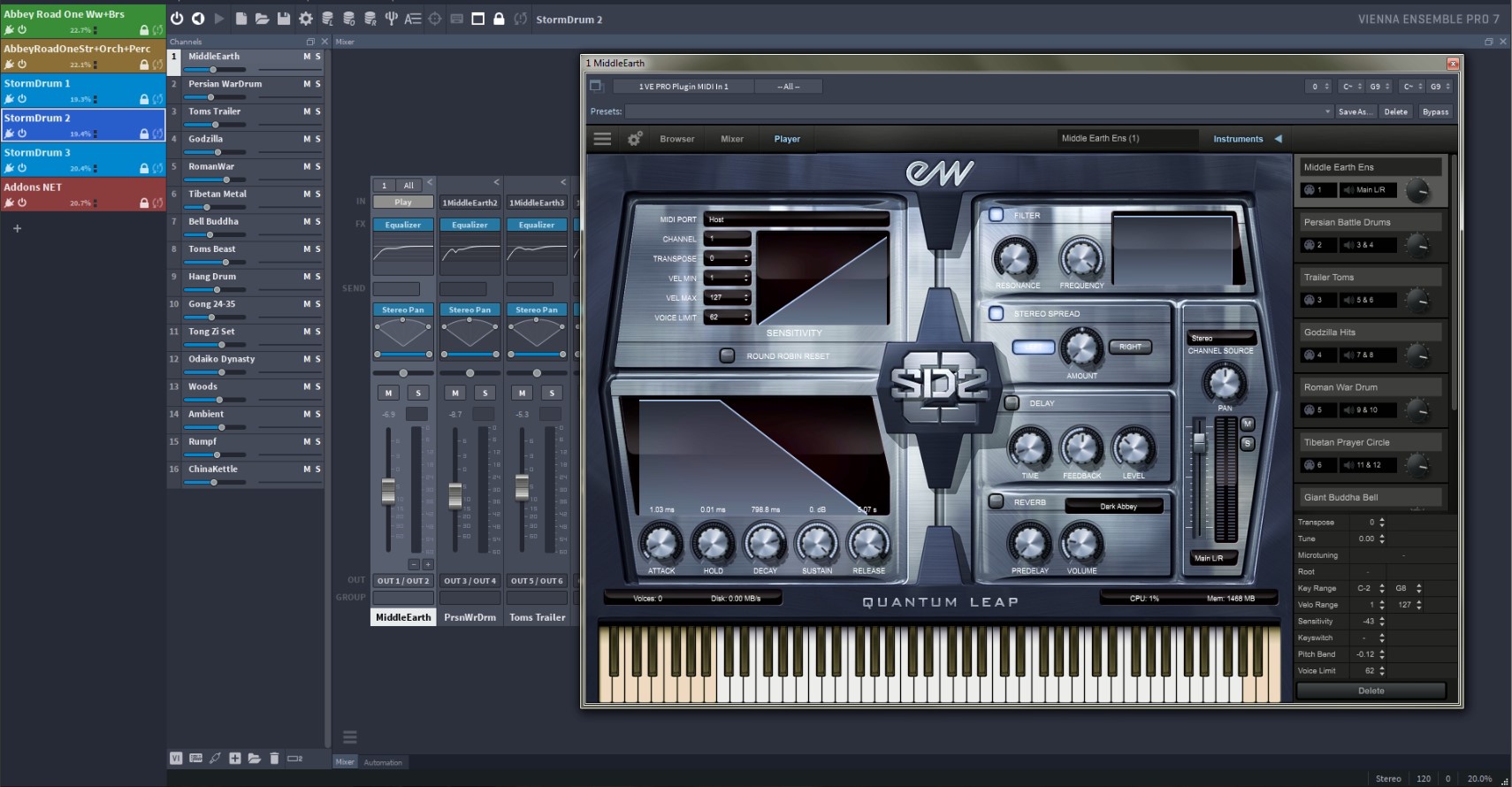The height and width of the screenshot is (787, 1512).
Task: Open the preferences gear in the top toolbar
Action: pyautogui.click(x=306, y=19)
